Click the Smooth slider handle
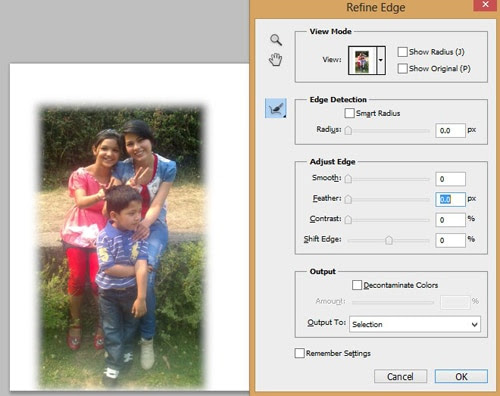500x396 pixels. 348,179
